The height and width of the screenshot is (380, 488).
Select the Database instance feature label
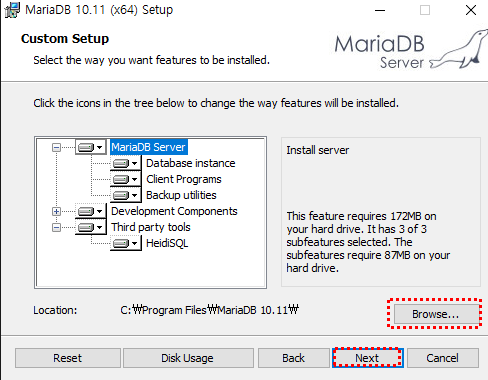(x=191, y=163)
